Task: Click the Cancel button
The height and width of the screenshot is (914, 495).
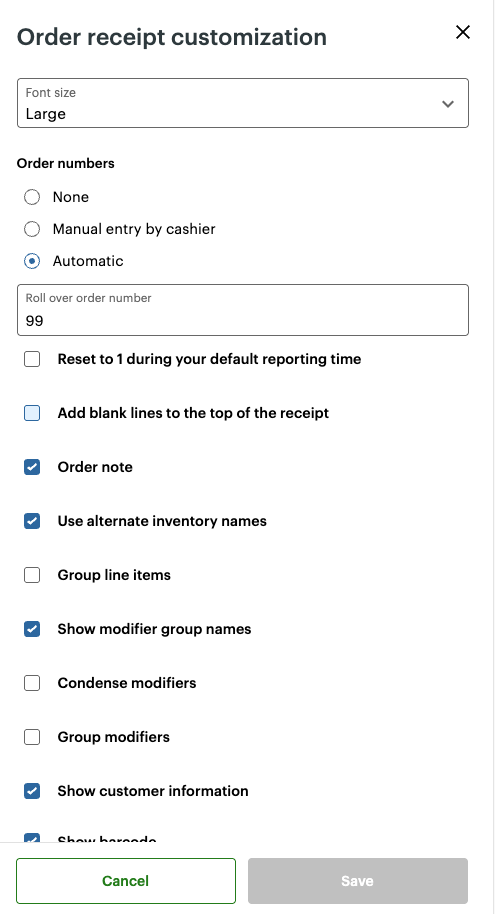Action: [x=126, y=881]
